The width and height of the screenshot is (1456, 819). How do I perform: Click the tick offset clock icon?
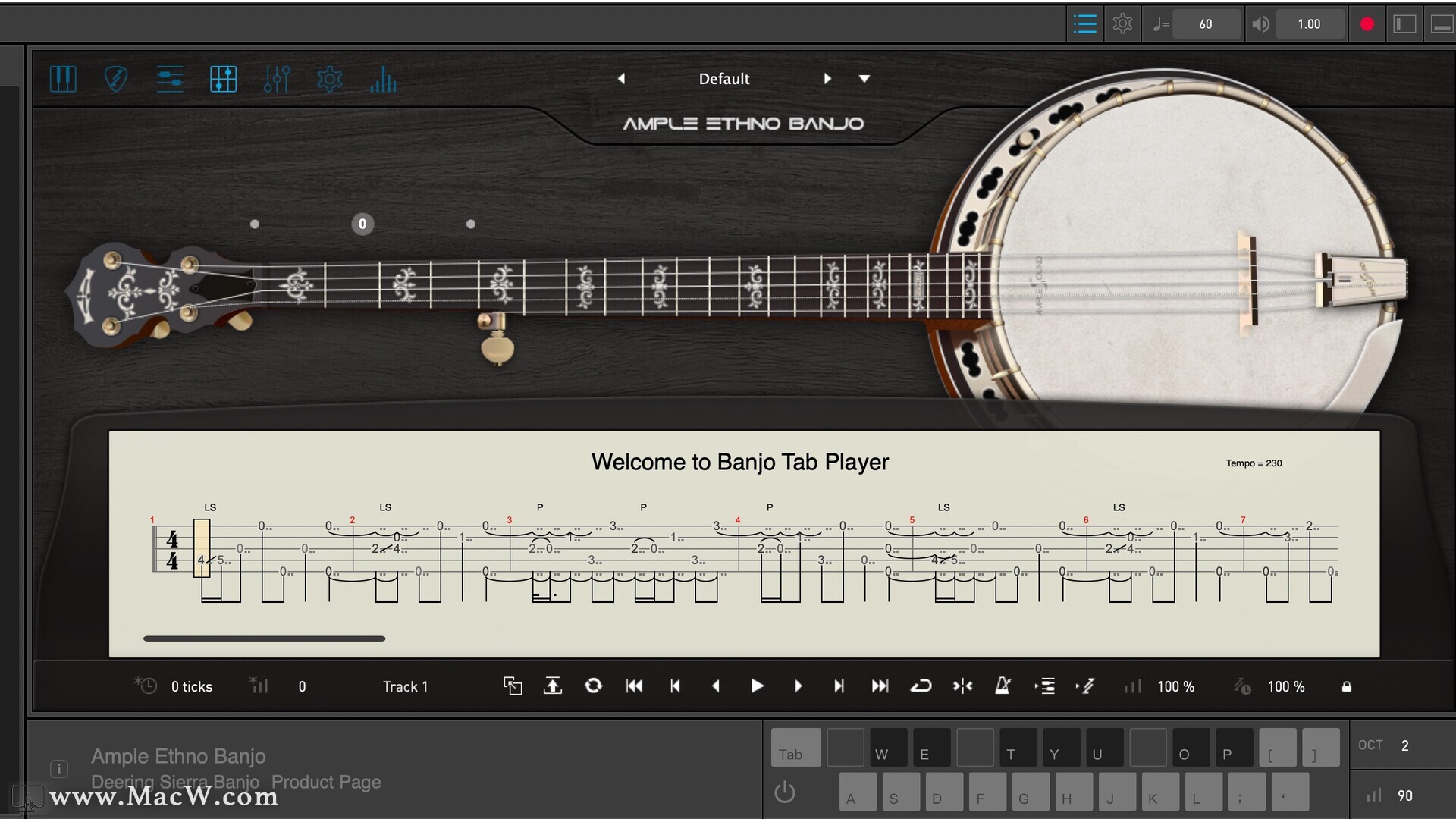[146, 686]
